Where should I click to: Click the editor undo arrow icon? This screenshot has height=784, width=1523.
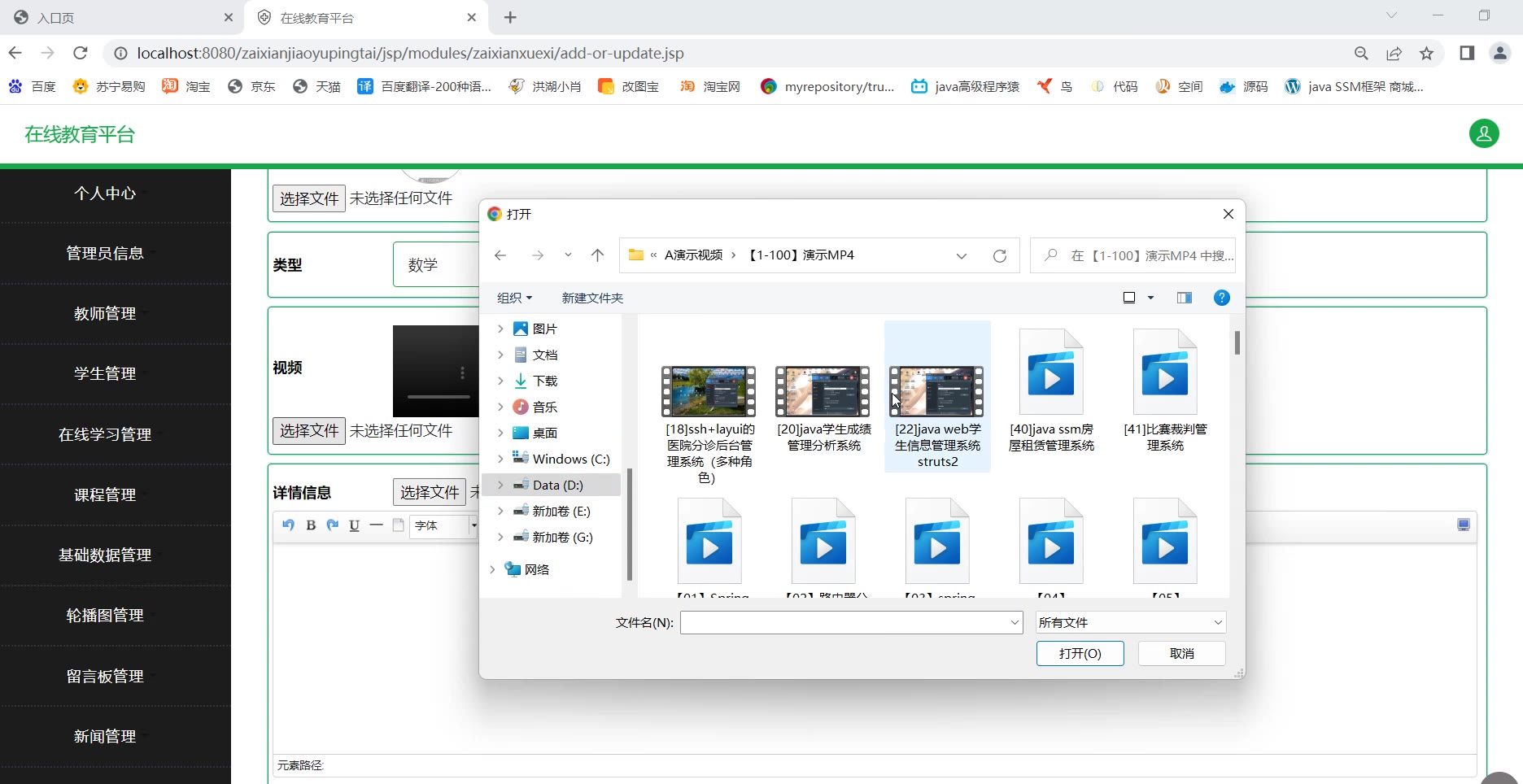[288, 525]
